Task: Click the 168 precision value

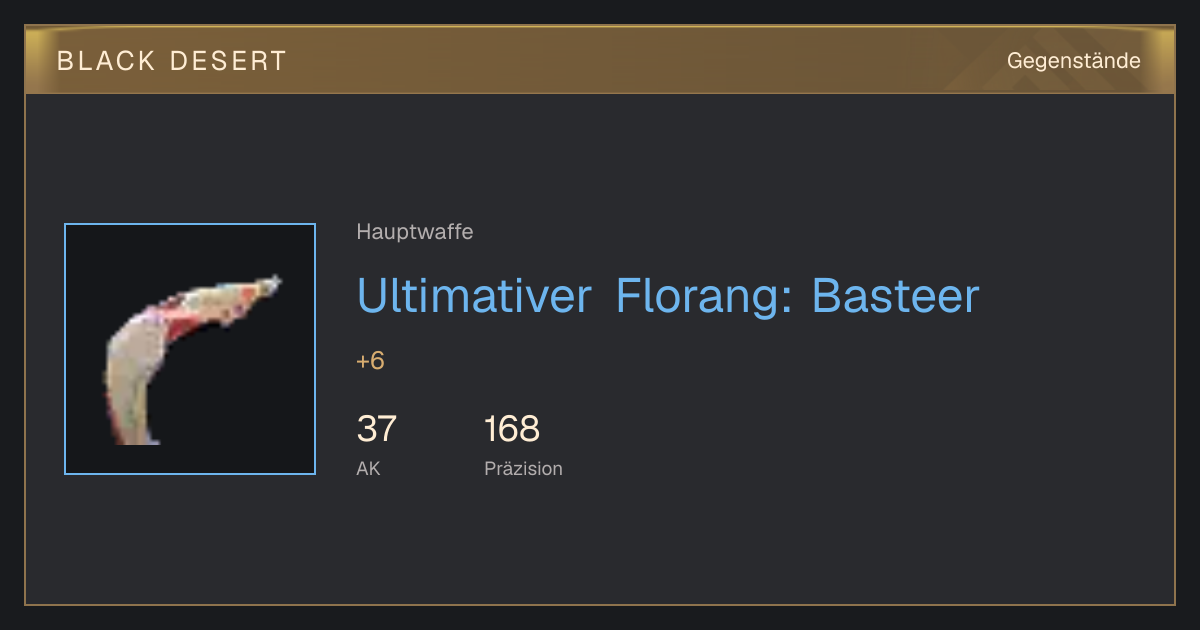Action: pyautogui.click(x=512, y=429)
